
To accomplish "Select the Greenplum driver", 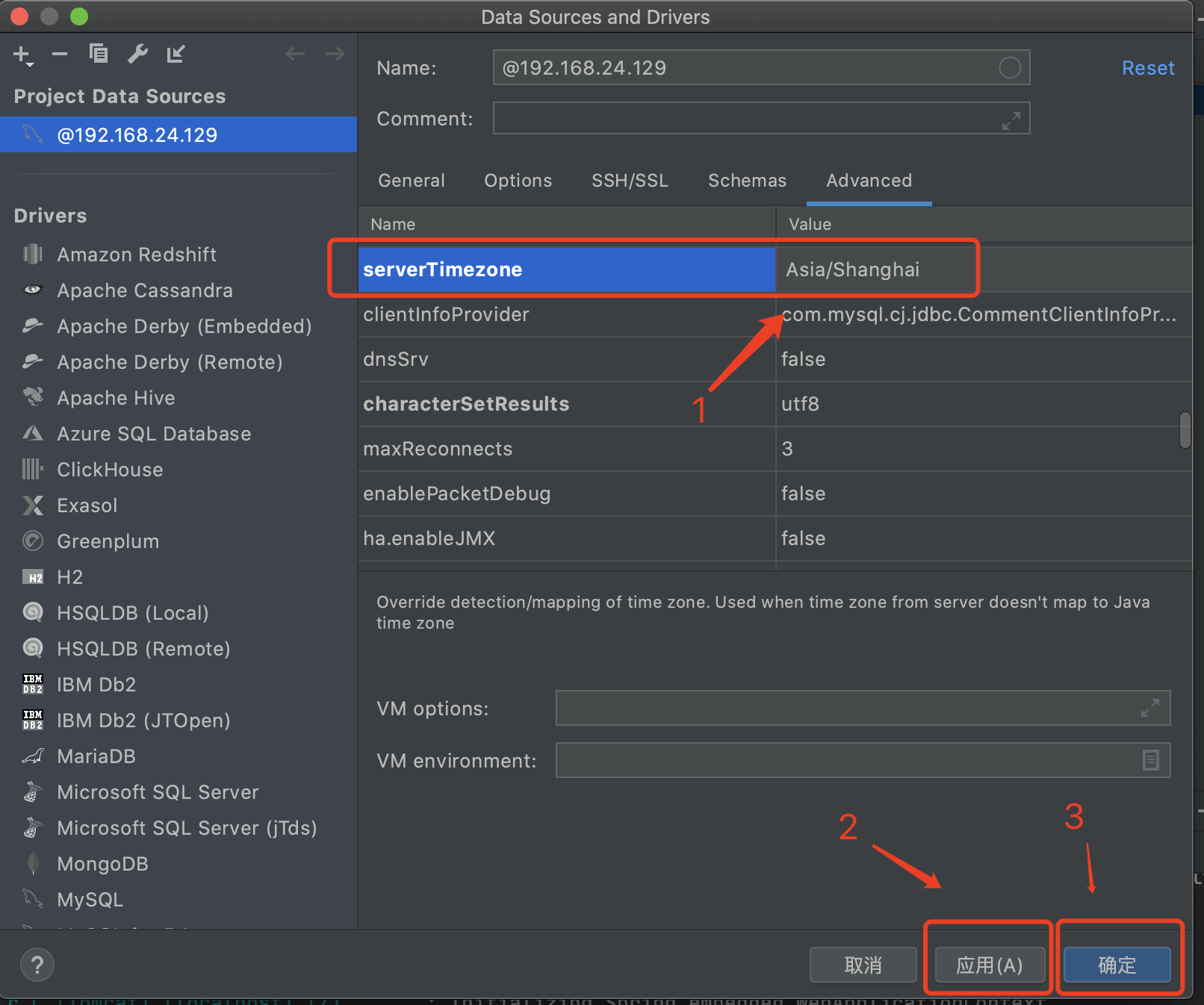I will point(179,541).
